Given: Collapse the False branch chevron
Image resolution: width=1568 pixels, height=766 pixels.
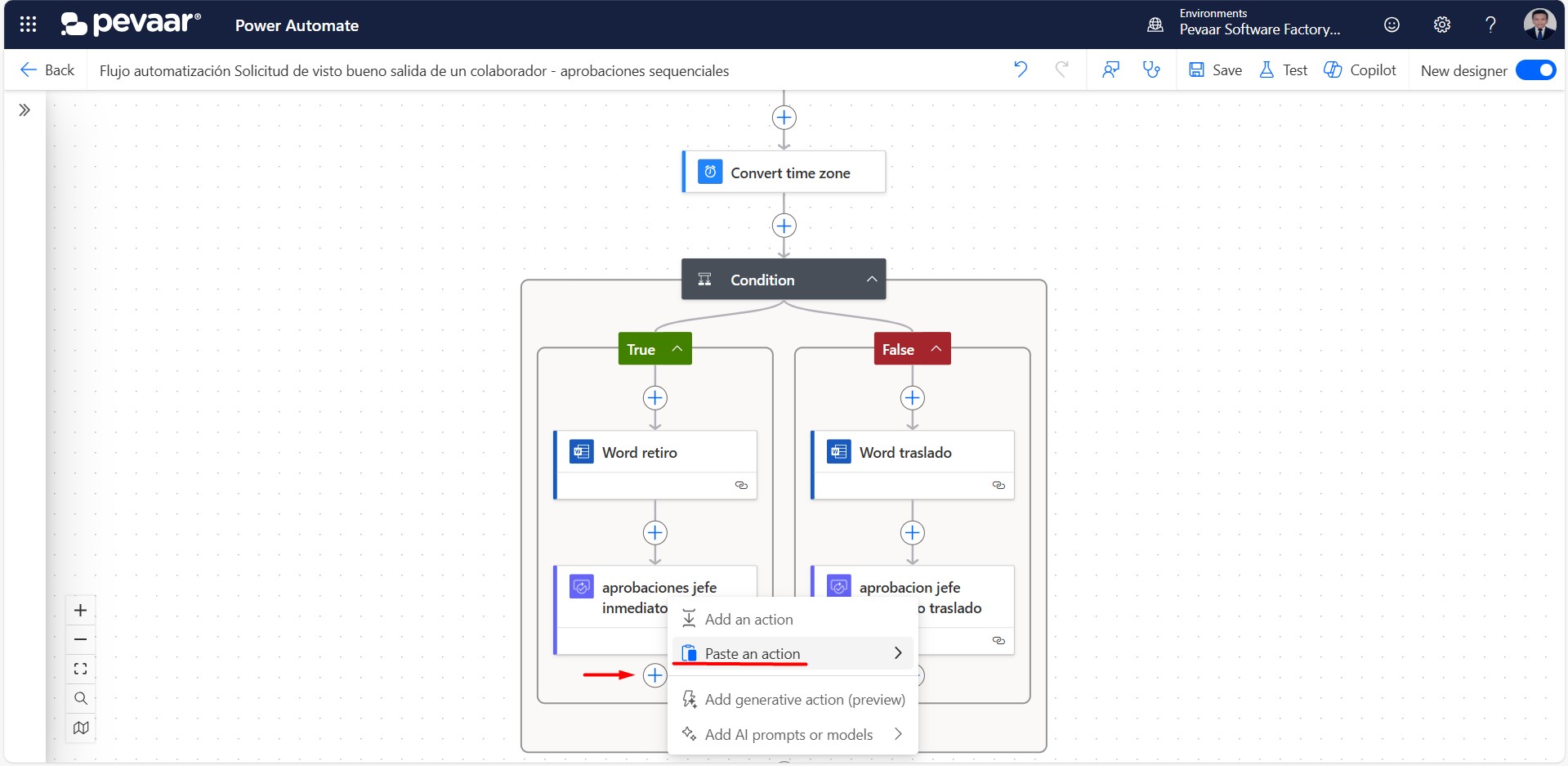Looking at the screenshot, I should click(x=936, y=349).
